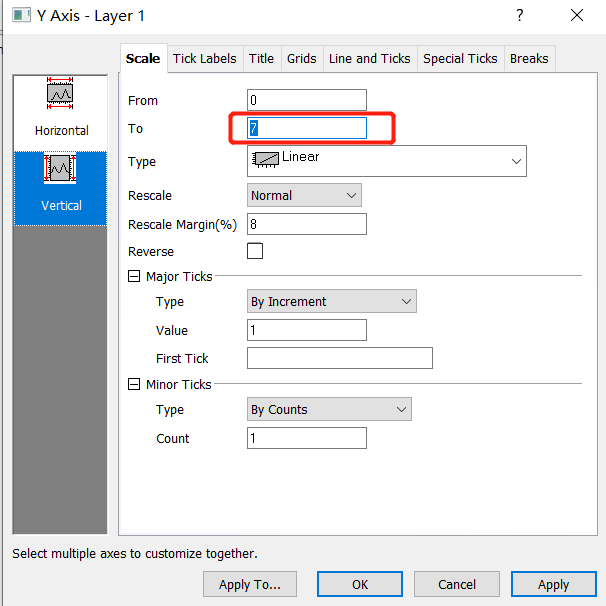Click the Major Ticks Value field

307,330
